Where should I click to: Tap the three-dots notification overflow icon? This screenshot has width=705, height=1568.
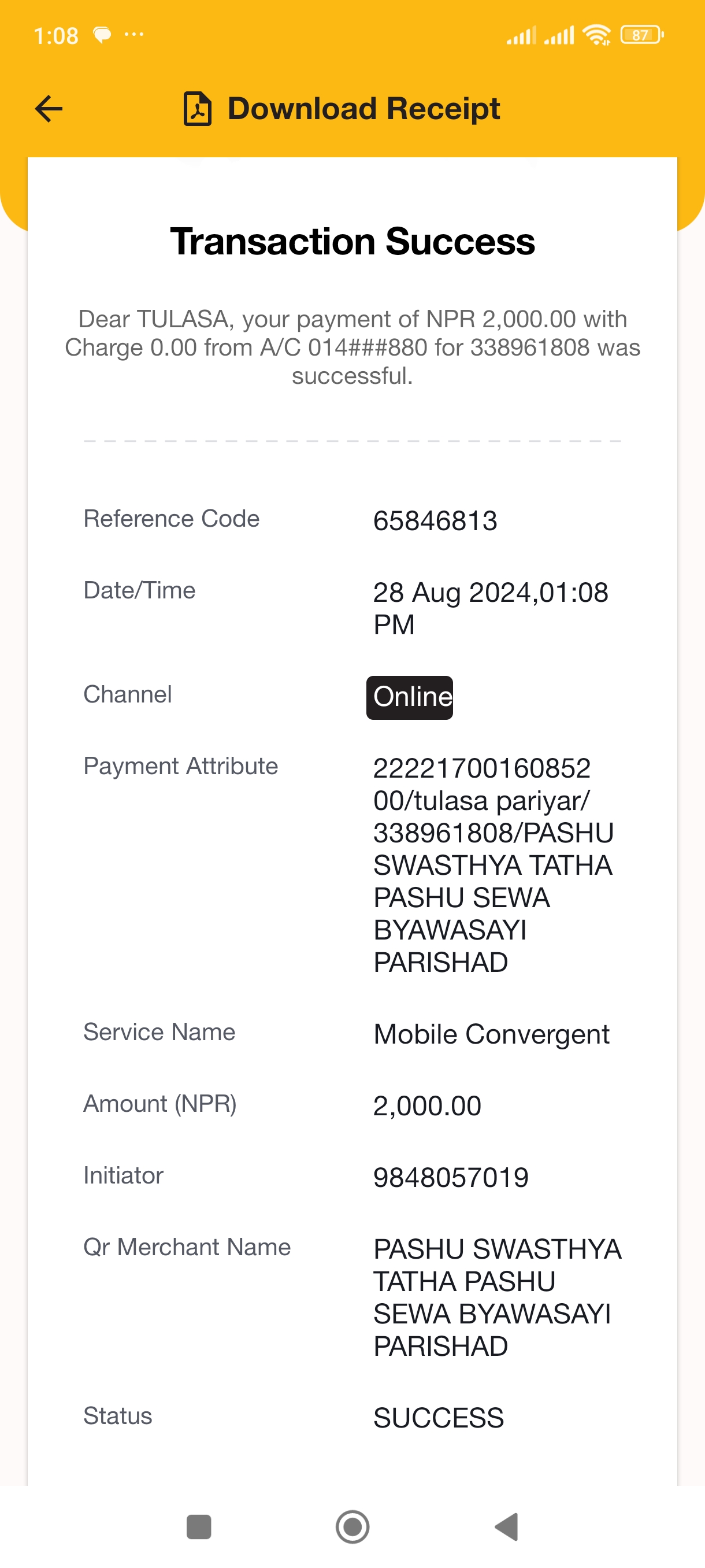pyautogui.click(x=134, y=35)
